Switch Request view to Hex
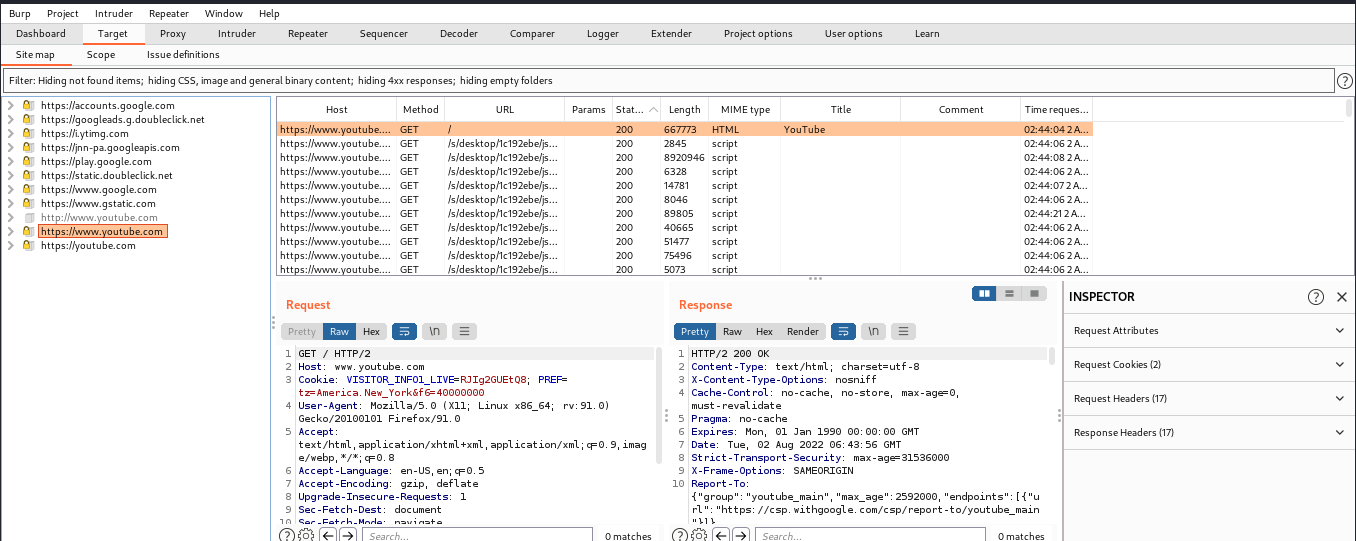This screenshot has width=1356, height=541. [x=371, y=331]
